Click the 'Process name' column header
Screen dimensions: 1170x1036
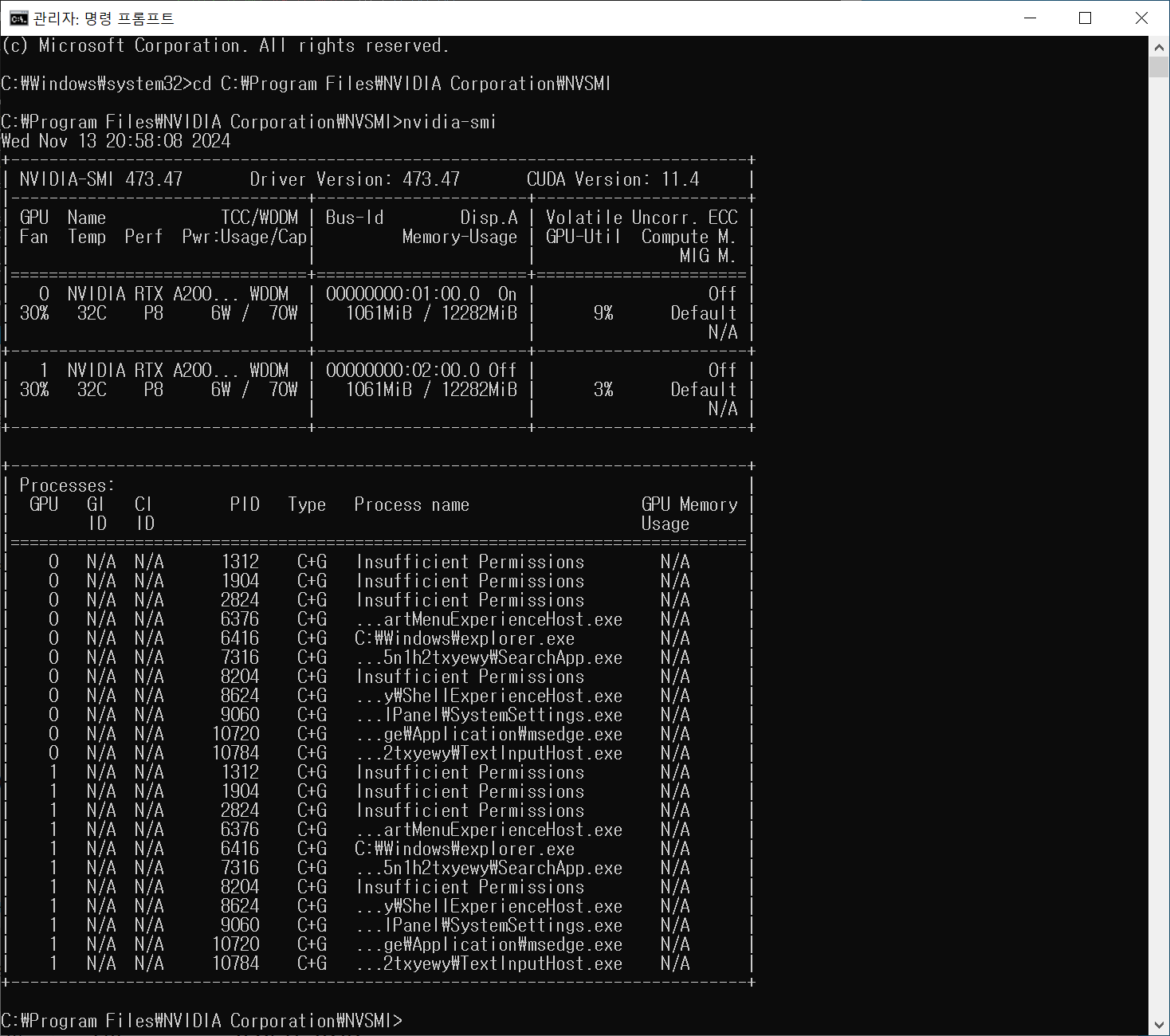411,504
